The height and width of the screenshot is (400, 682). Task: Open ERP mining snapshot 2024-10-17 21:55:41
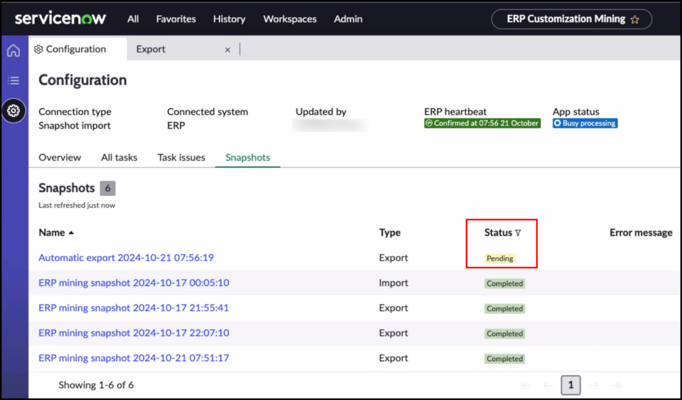(134, 308)
